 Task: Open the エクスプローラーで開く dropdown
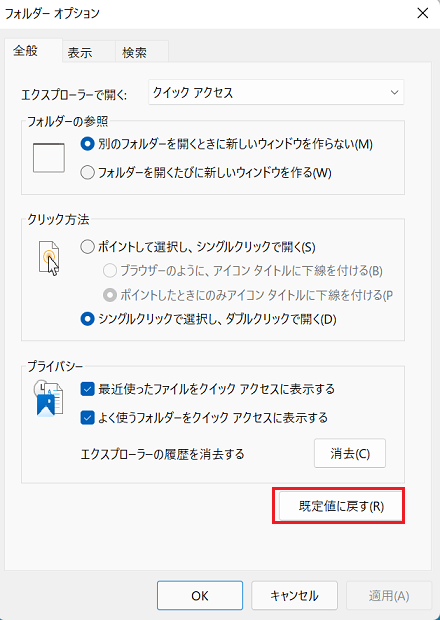tap(276, 93)
